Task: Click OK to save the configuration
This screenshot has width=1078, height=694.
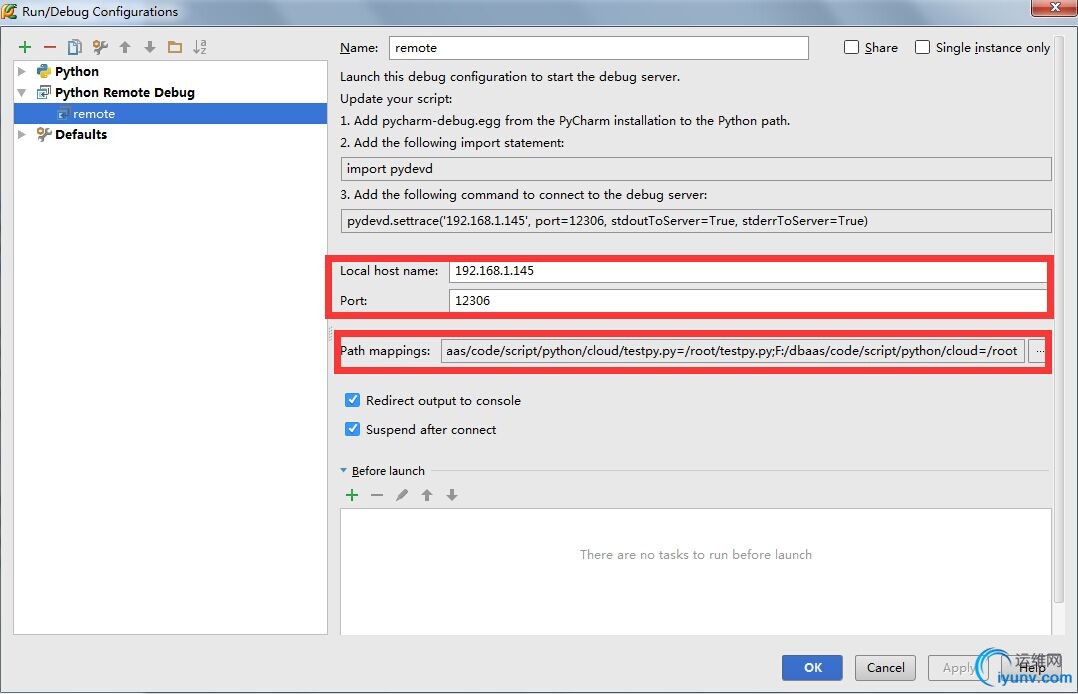Action: 812,667
